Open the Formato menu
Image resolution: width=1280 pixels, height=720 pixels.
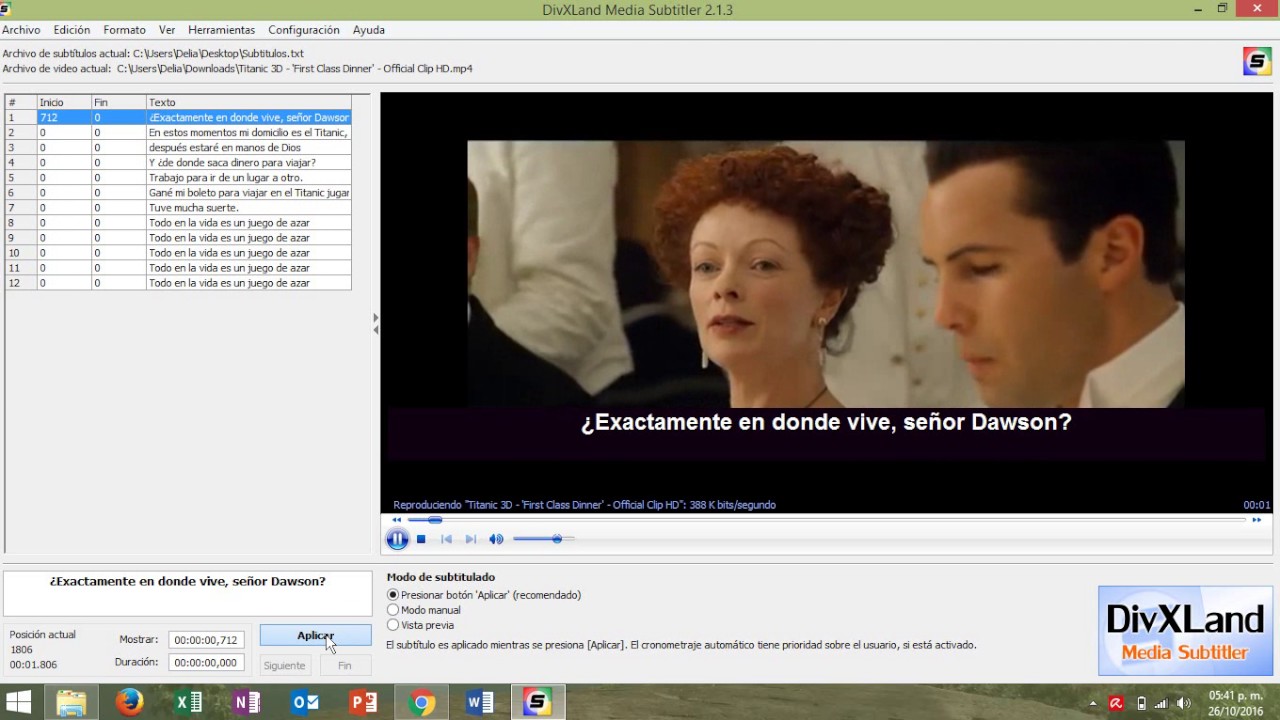(124, 30)
